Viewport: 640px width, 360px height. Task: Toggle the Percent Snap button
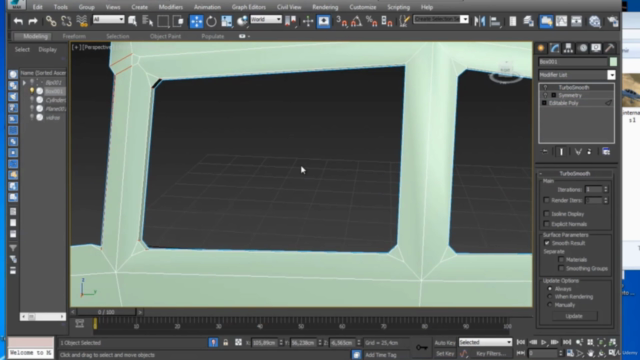(x=371, y=21)
